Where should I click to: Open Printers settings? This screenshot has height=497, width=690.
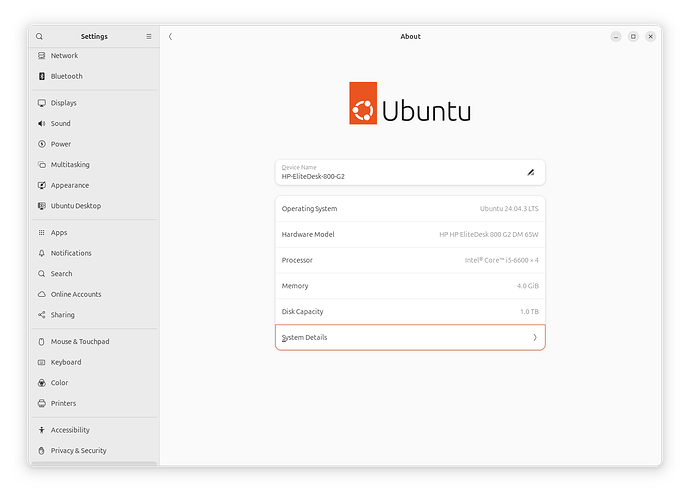pyautogui.click(x=94, y=403)
